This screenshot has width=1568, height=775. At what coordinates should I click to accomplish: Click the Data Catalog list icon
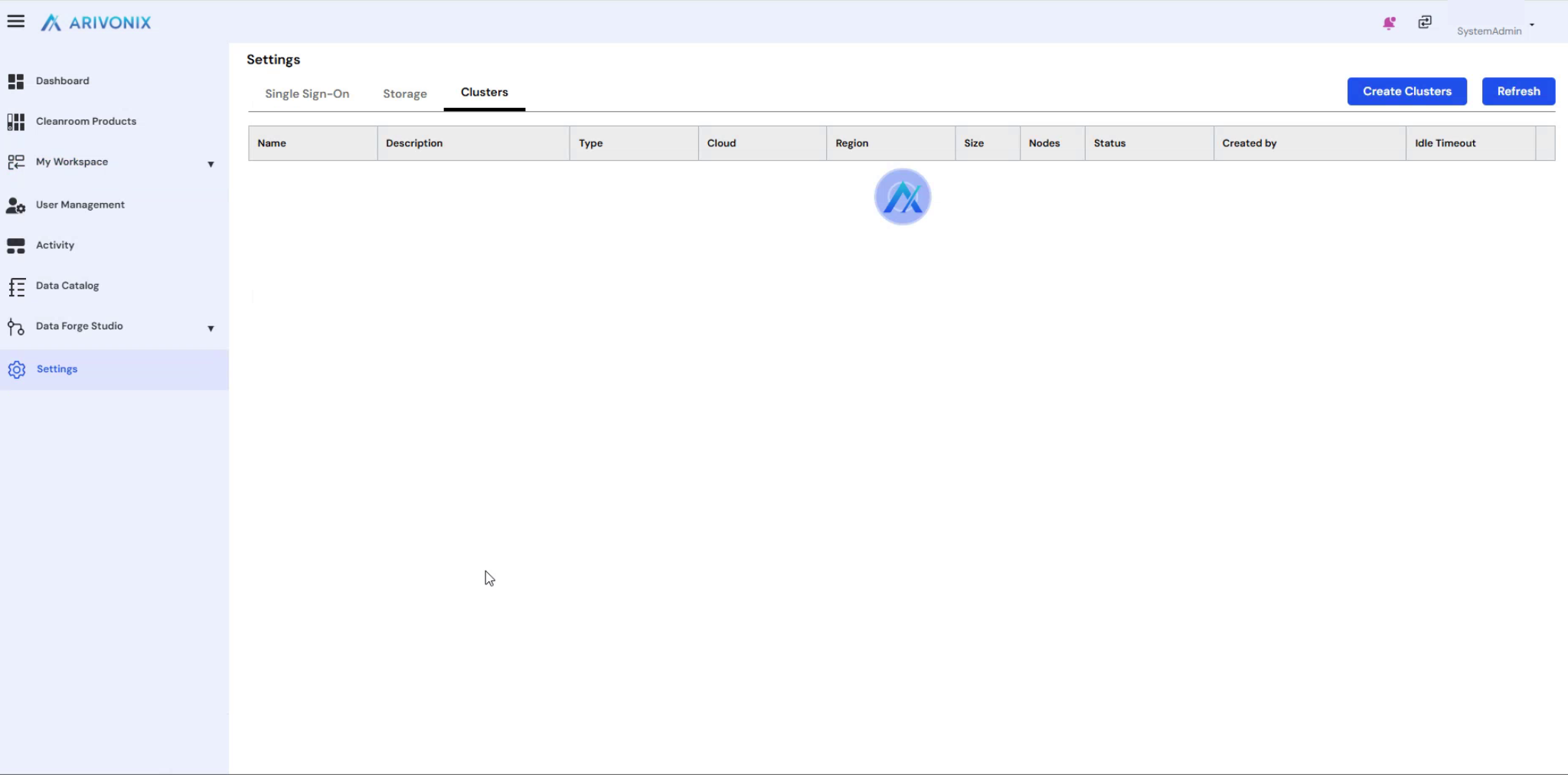[x=16, y=286]
